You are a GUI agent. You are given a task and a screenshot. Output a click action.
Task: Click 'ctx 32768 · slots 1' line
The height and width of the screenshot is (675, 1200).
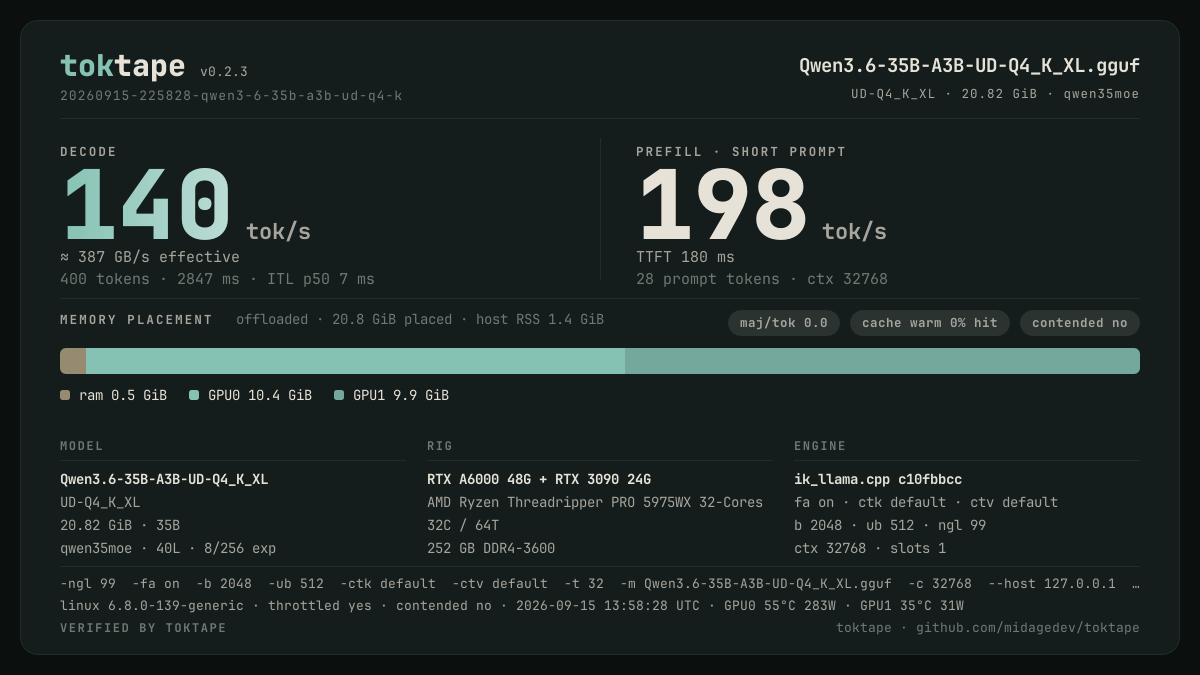click(870, 548)
